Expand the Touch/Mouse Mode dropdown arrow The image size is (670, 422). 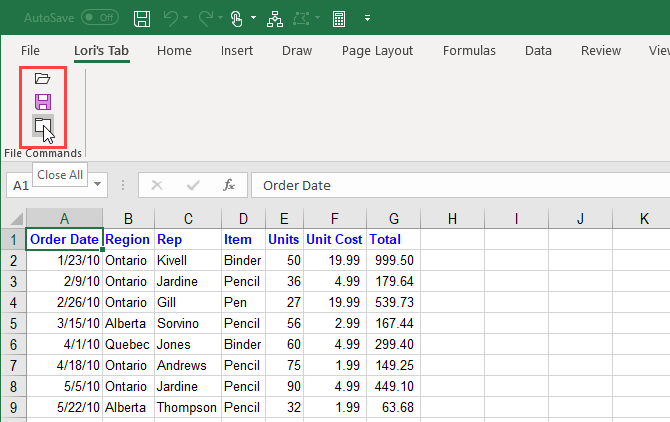[x=253, y=18]
